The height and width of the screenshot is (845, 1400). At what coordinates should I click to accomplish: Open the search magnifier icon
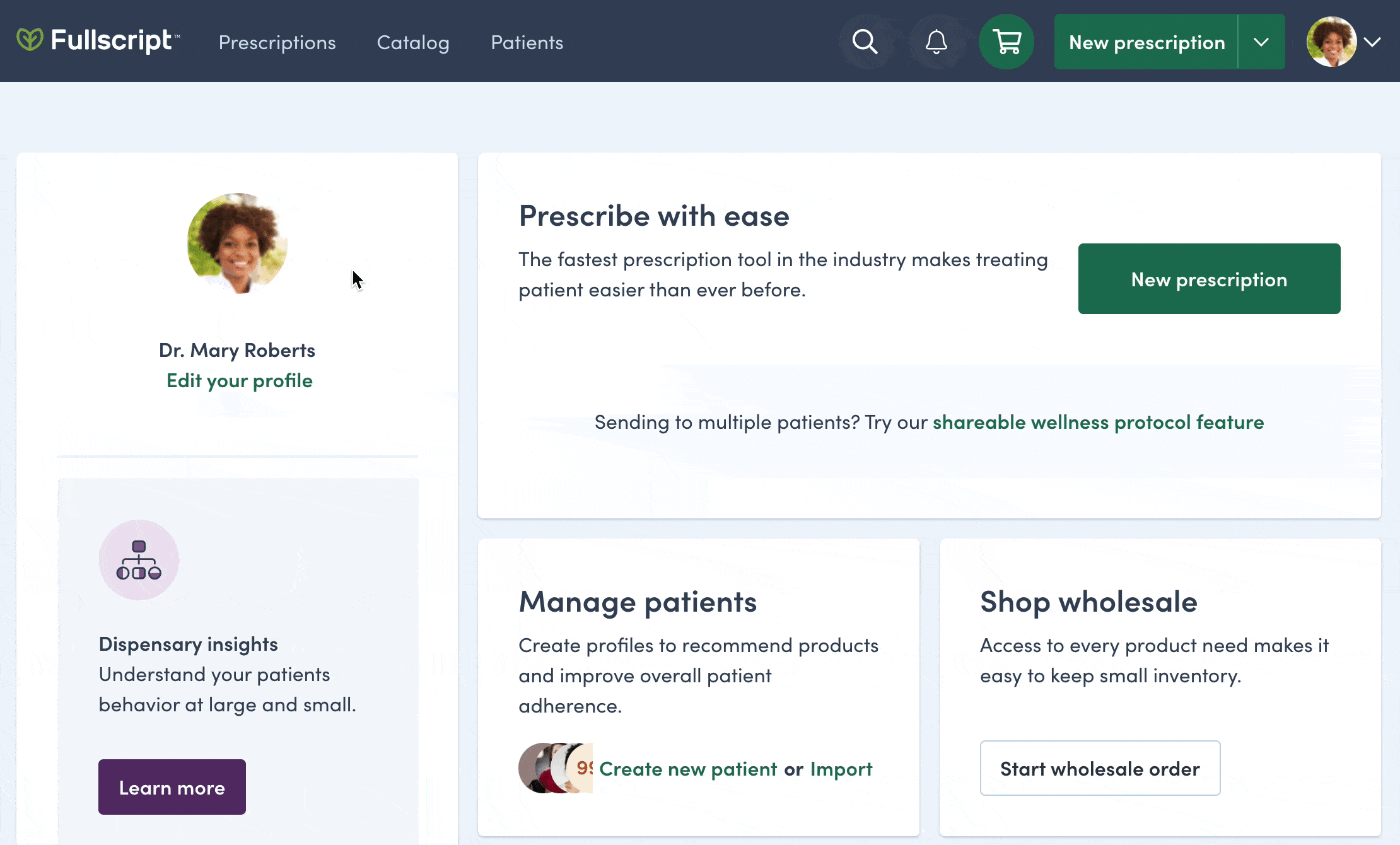coord(865,42)
